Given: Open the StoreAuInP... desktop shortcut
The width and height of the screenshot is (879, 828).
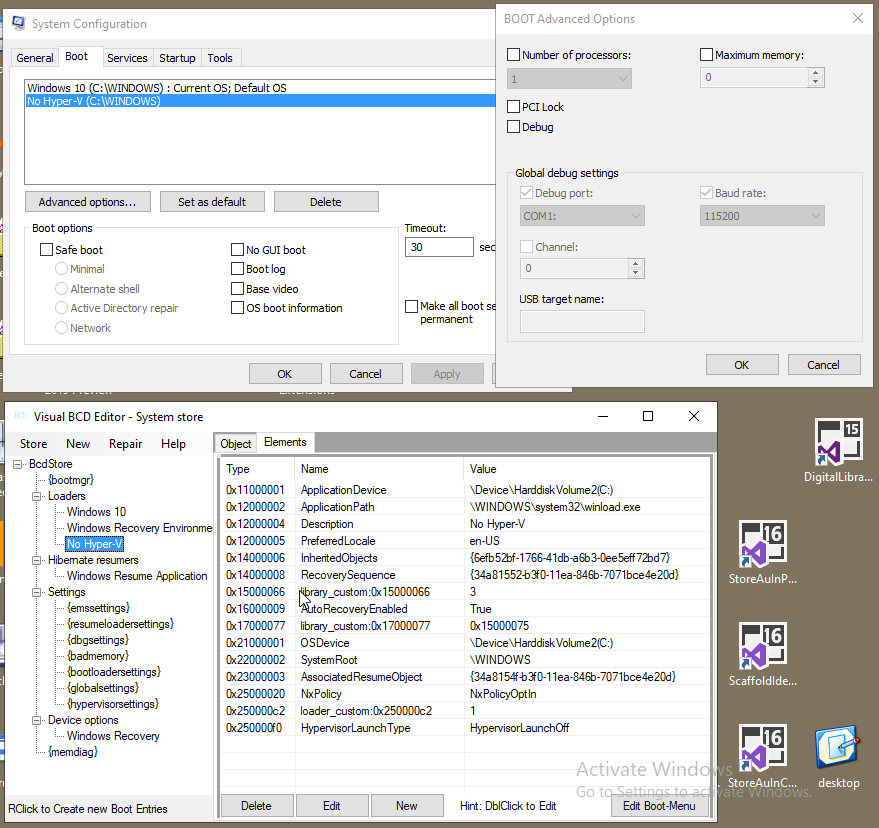Looking at the screenshot, I should 762,552.
